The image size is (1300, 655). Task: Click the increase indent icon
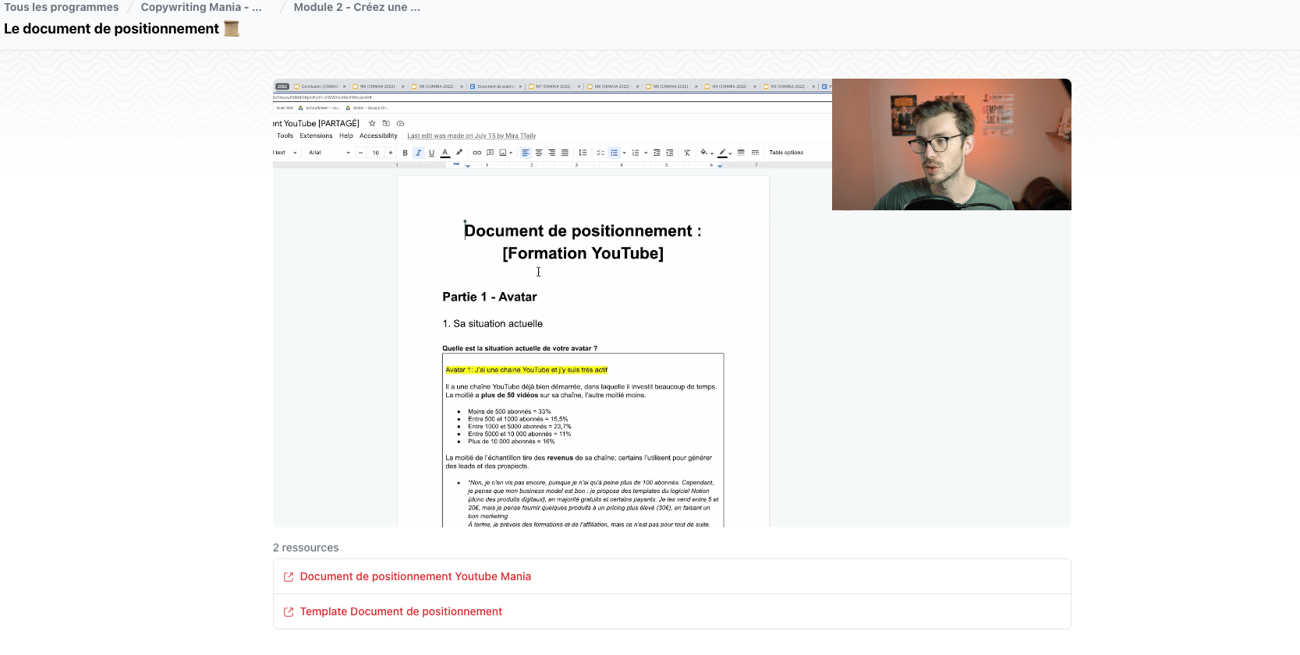coord(670,153)
